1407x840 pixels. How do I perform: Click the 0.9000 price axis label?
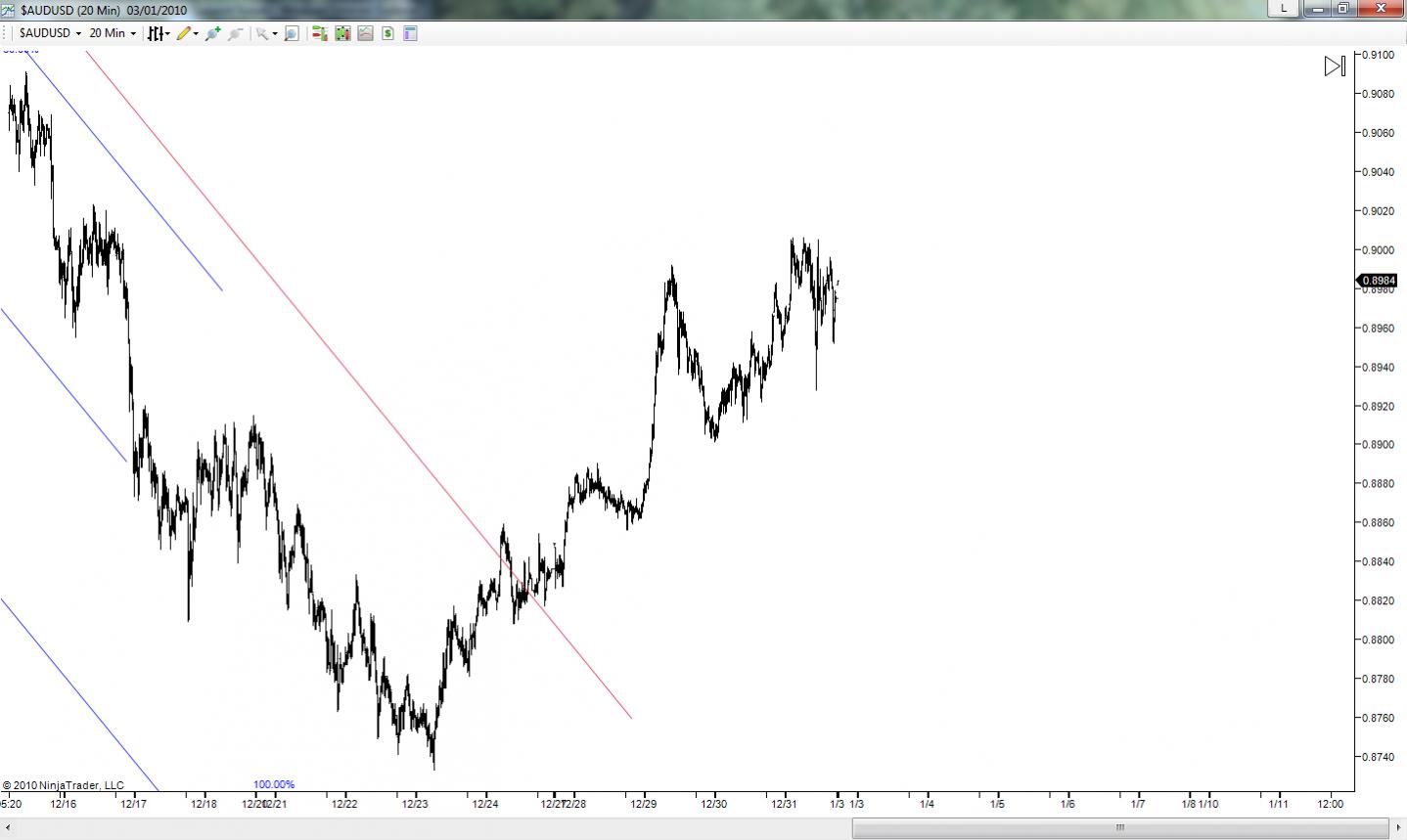1378,250
